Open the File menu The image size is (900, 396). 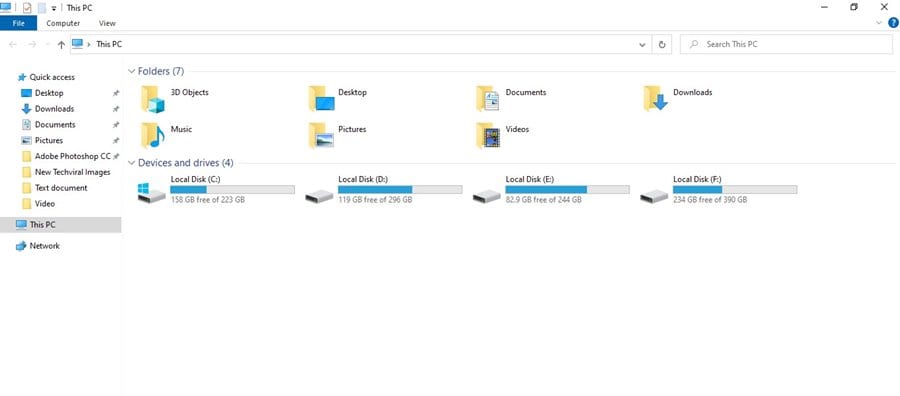click(18, 23)
